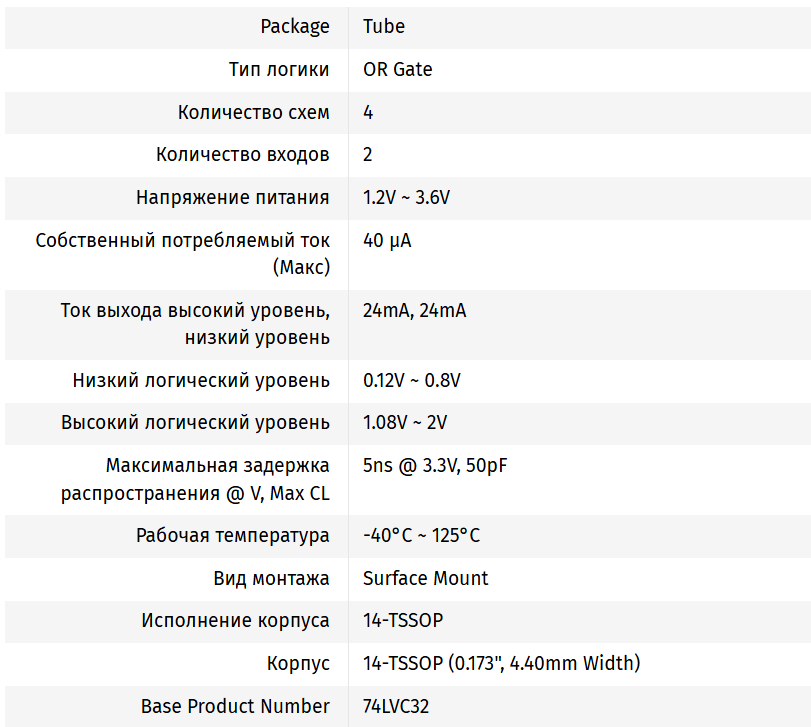Click the '14-TSSOP (0.173", 4.40mm Width)' value
Image resolution: width=811 pixels, height=727 pixels.
501,664
